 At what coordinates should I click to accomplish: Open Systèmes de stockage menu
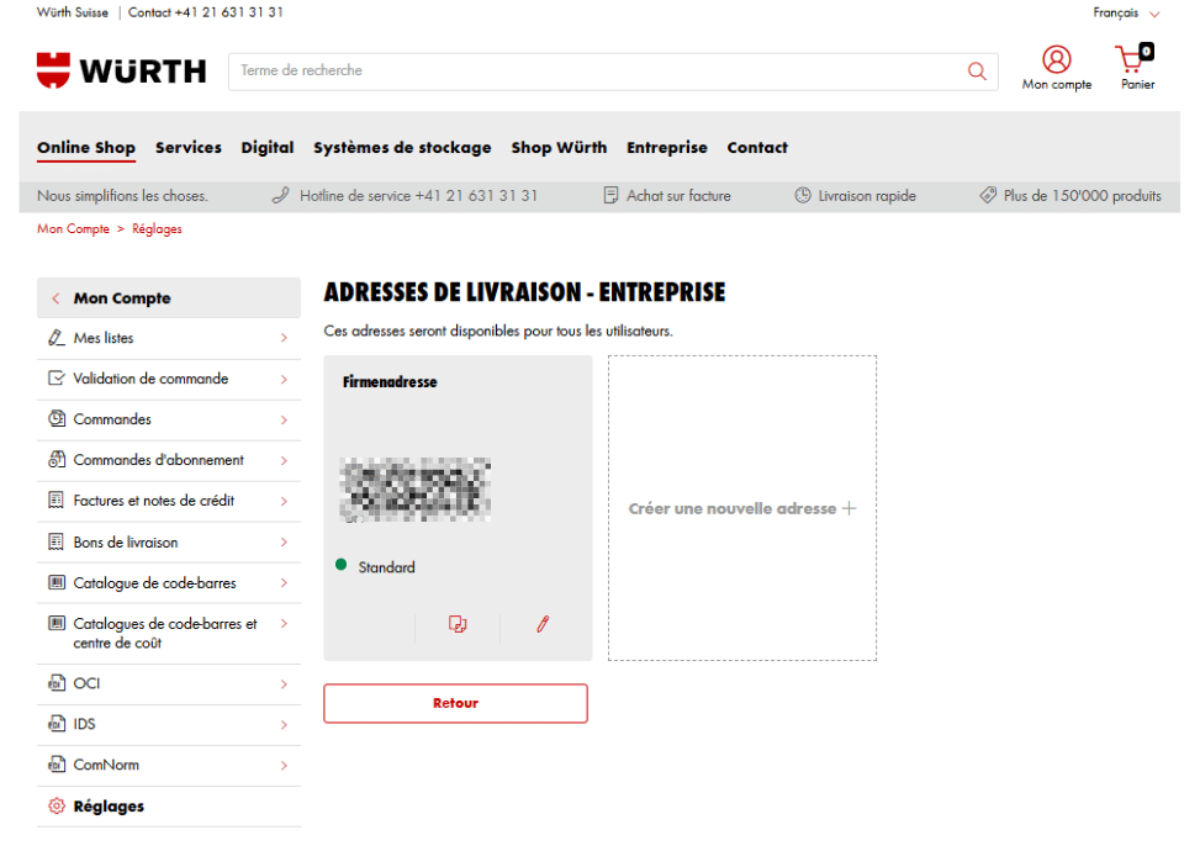(402, 147)
